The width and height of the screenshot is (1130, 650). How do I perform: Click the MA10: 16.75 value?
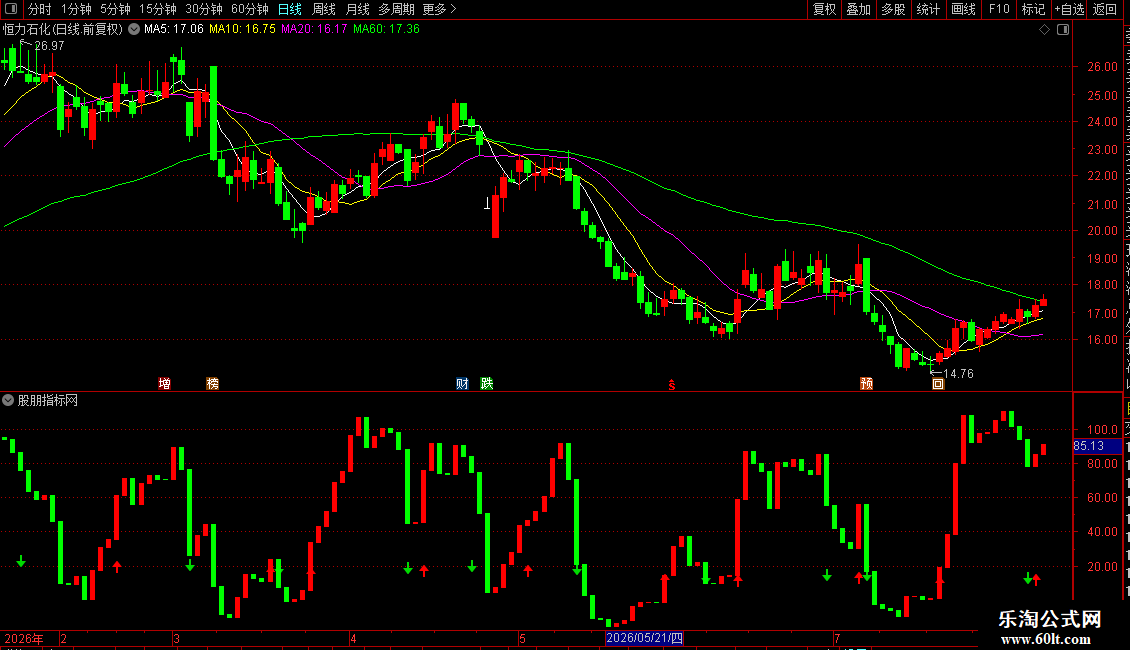pyautogui.click(x=242, y=29)
